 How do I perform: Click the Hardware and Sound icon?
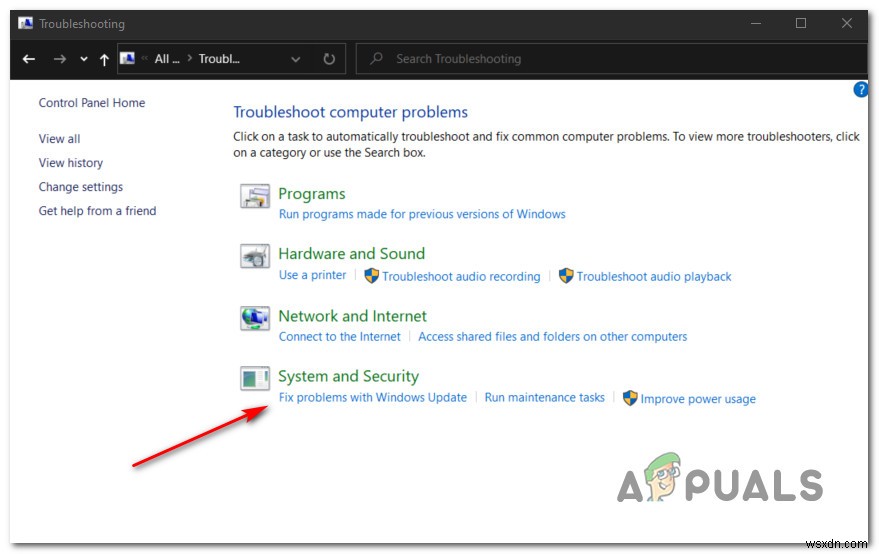tap(255, 257)
